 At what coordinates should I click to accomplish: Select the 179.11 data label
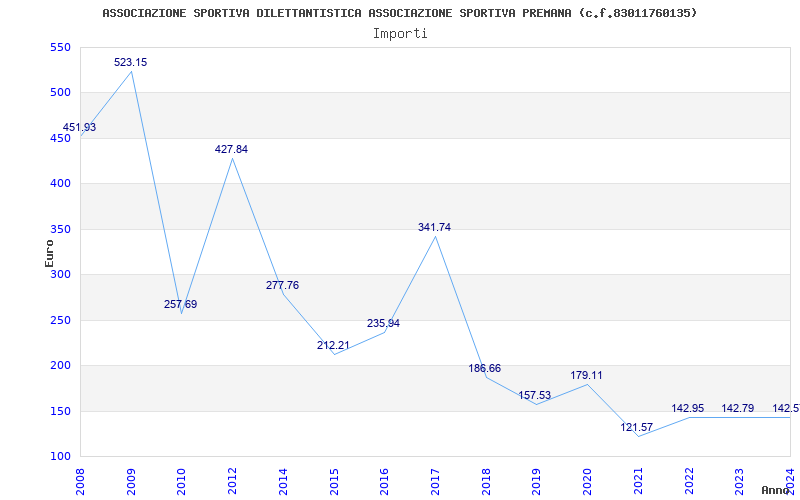586,376
